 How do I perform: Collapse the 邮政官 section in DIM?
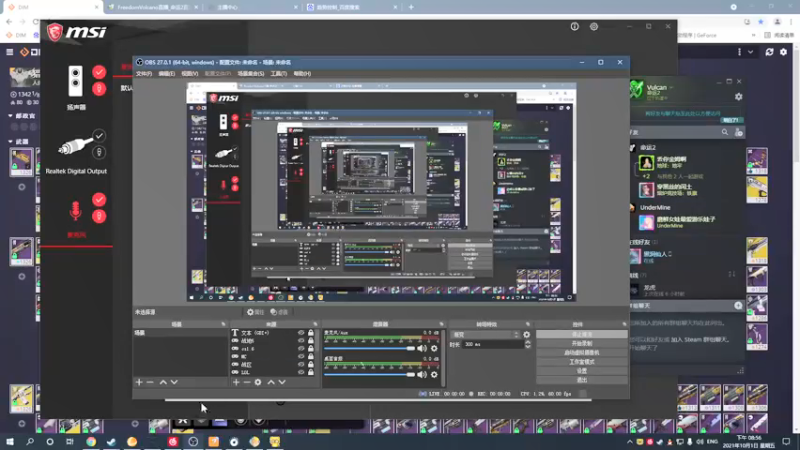click(x=10, y=116)
